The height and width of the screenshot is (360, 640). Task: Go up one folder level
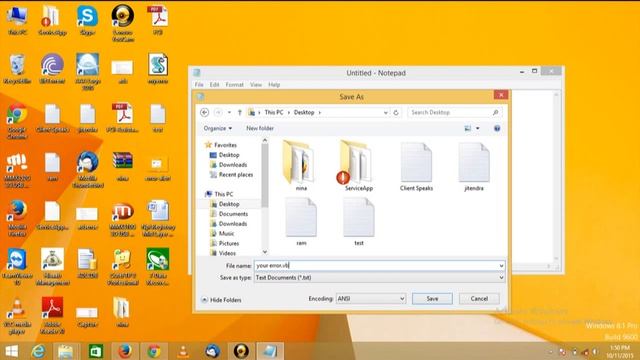click(x=240, y=112)
